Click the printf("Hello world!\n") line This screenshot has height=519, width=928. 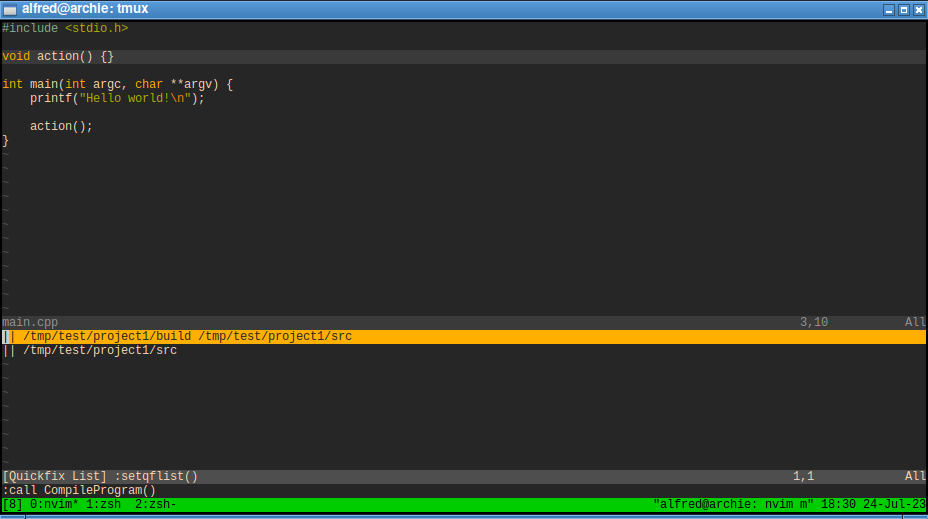pos(117,98)
